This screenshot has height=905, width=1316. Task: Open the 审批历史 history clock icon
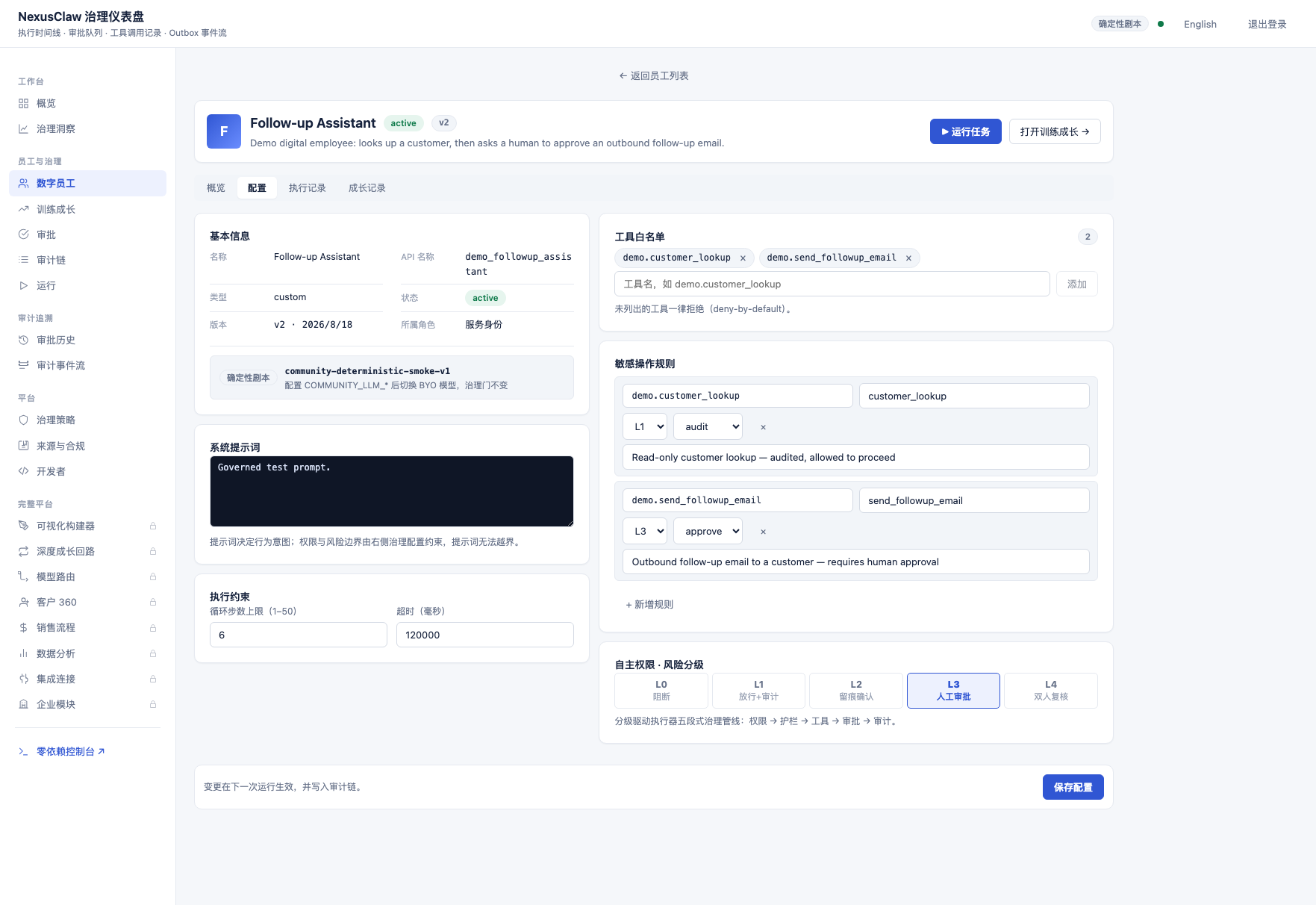click(23, 340)
